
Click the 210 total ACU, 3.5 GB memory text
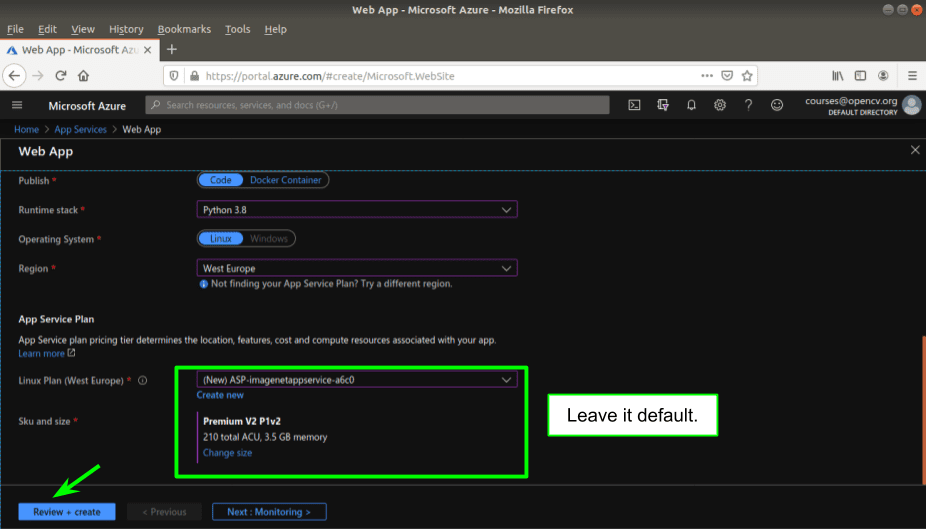(x=265, y=437)
